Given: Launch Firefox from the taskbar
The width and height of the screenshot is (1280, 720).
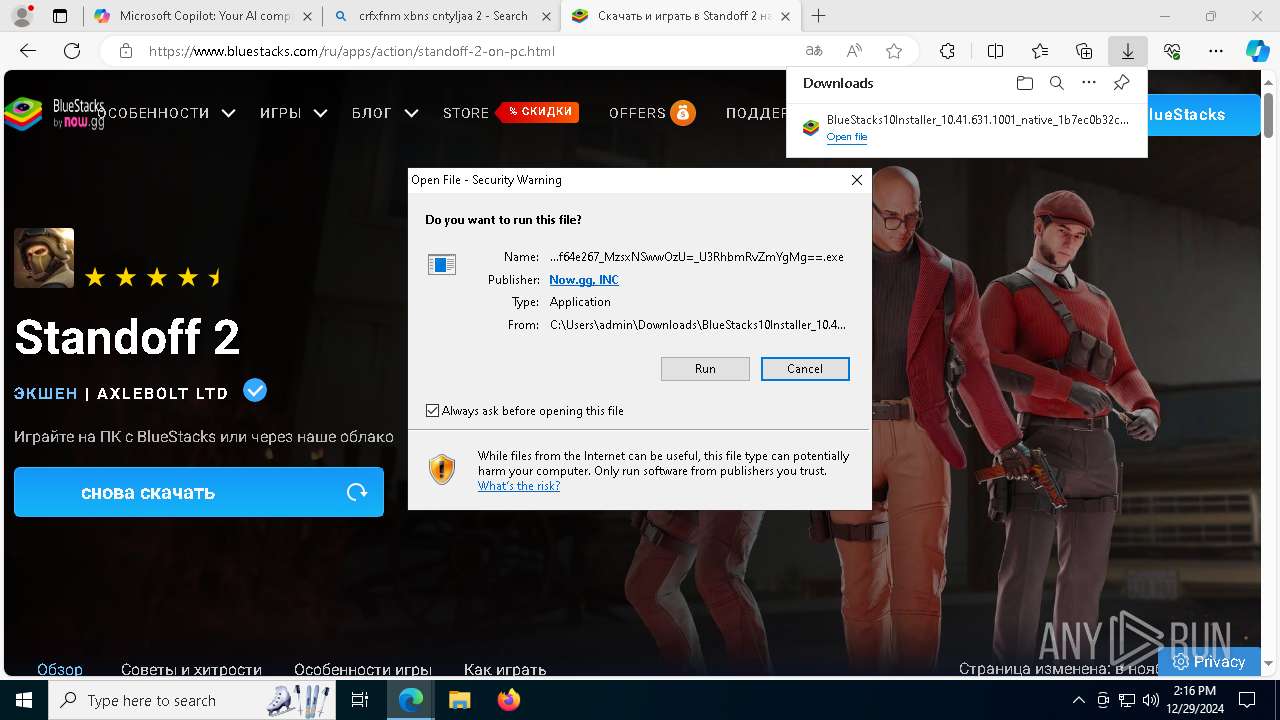Looking at the screenshot, I should click(509, 700).
